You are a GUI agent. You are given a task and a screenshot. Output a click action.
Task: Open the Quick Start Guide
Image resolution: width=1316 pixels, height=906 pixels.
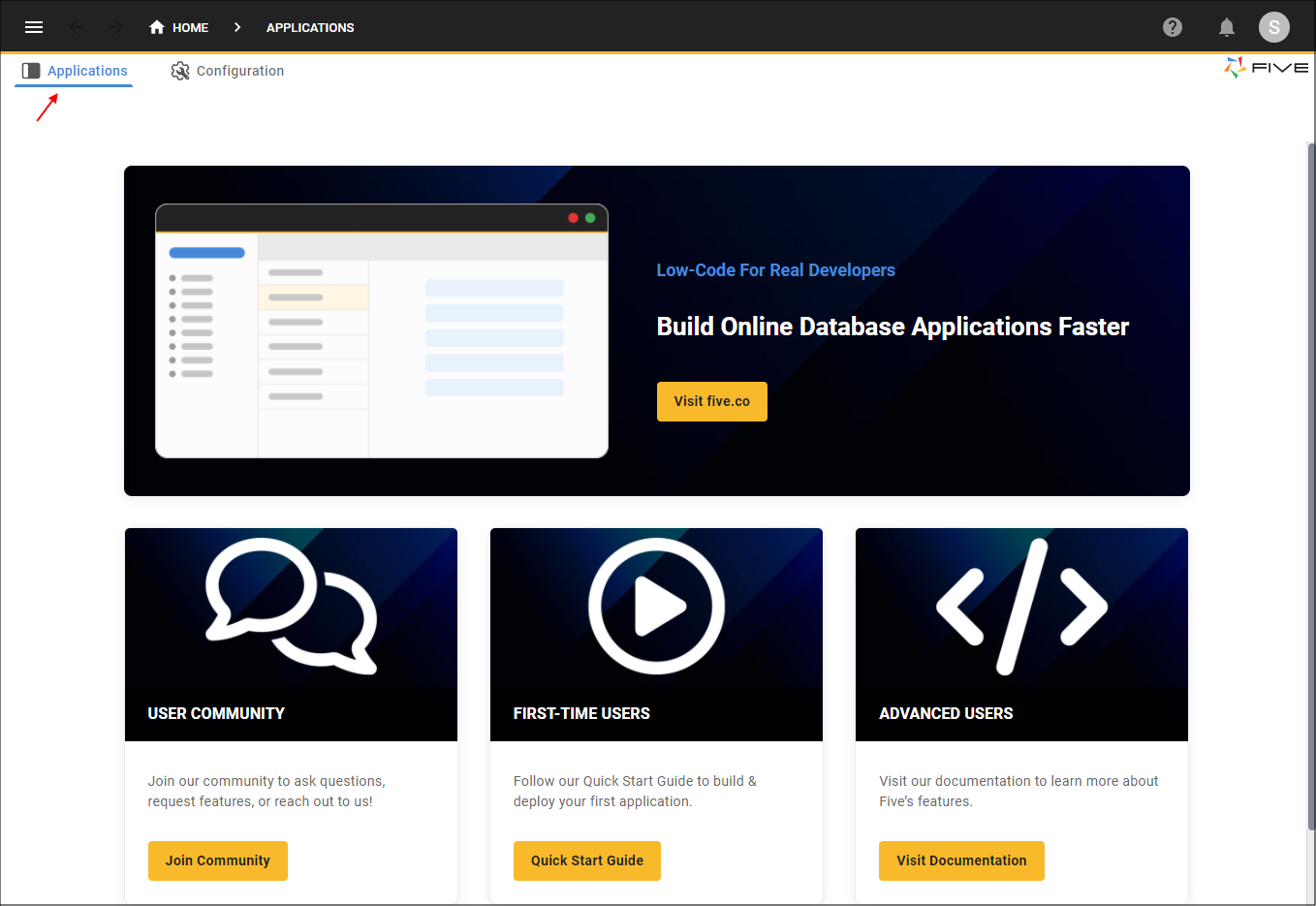point(587,860)
